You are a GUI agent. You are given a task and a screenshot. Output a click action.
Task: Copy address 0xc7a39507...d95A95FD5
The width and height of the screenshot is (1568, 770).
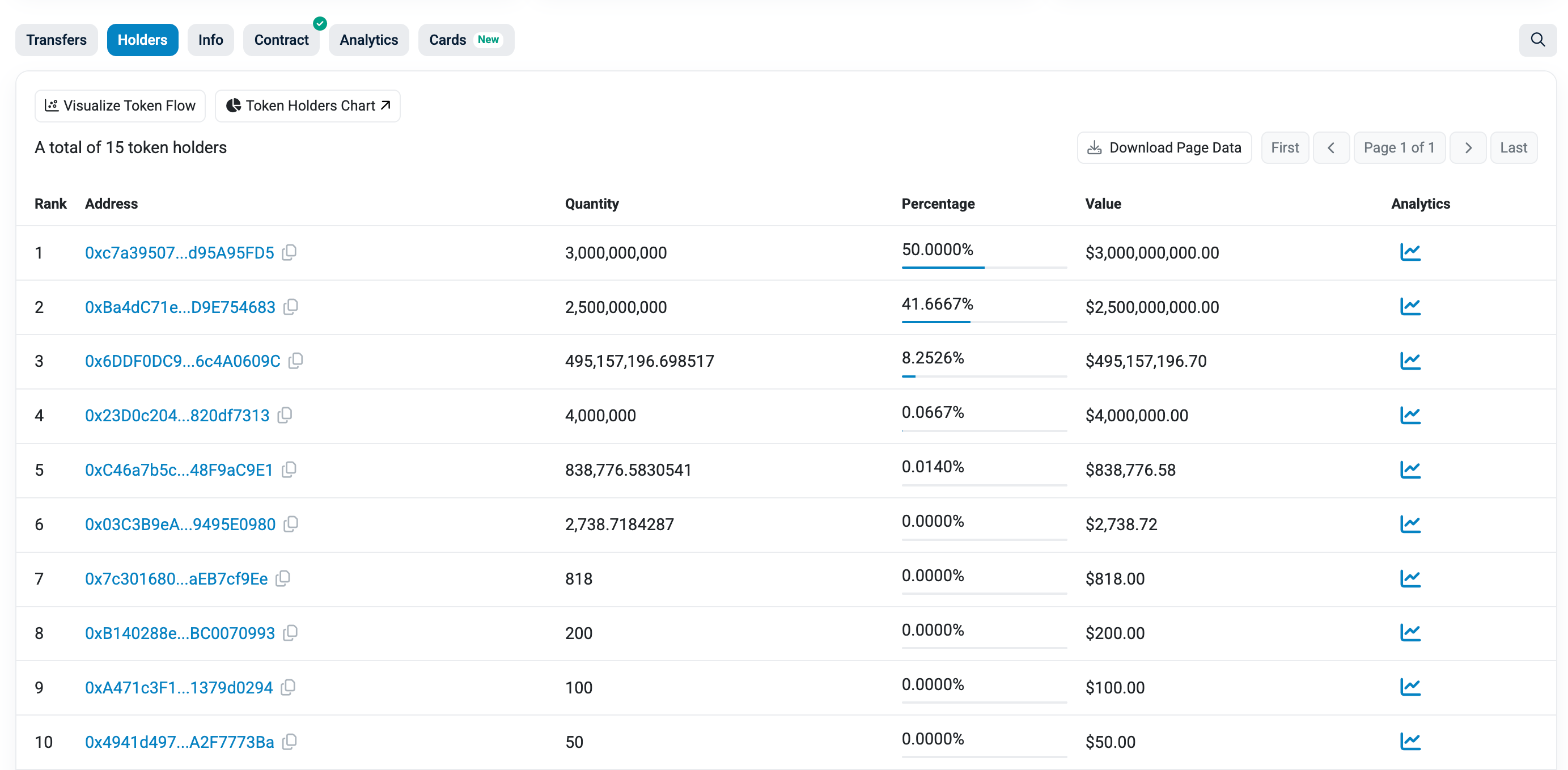[x=290, y=252]
